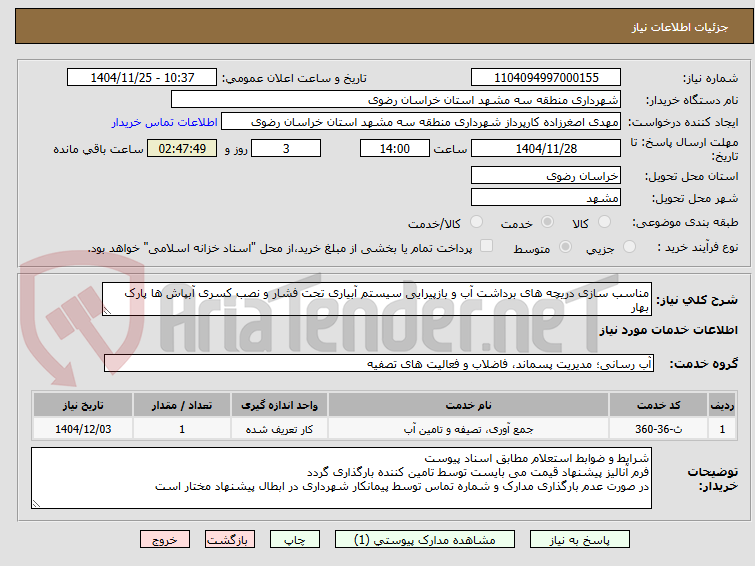Click the طبقه بندی موضوعی label
The height and width of the screenshot is (566, 755).
click(x=685, y=223)
